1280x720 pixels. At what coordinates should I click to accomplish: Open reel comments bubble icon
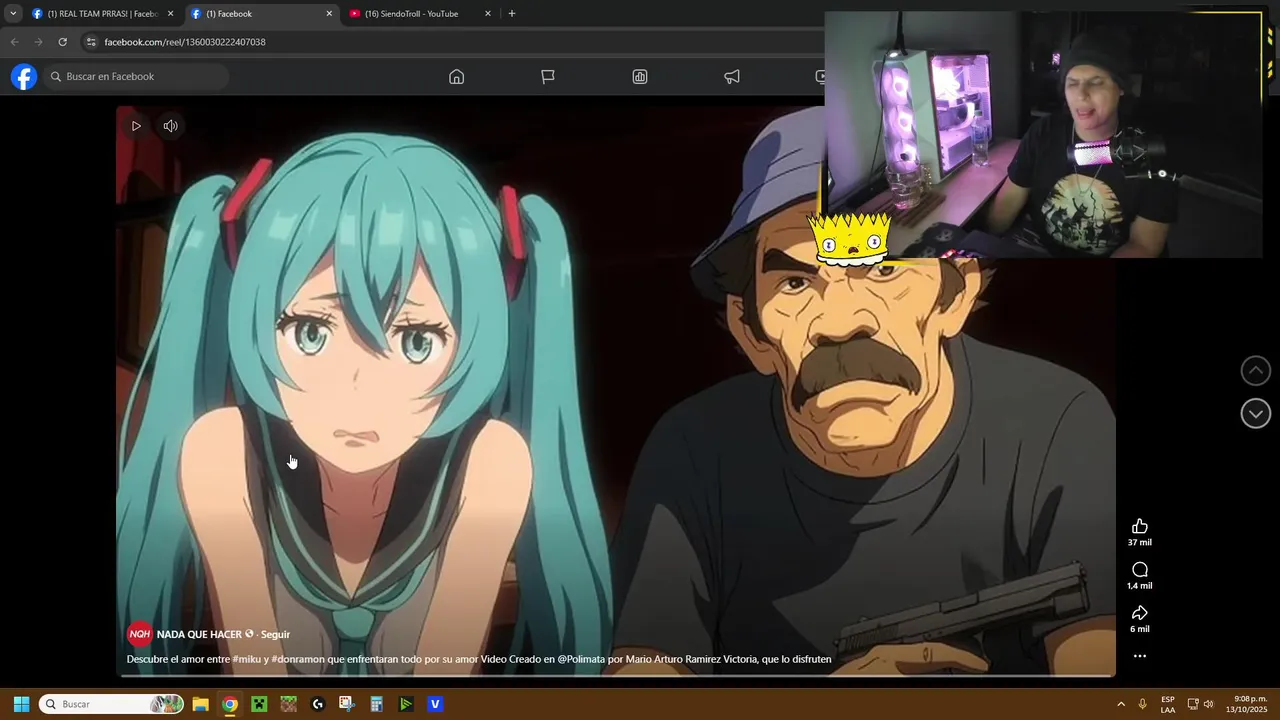coord(1139,570)
